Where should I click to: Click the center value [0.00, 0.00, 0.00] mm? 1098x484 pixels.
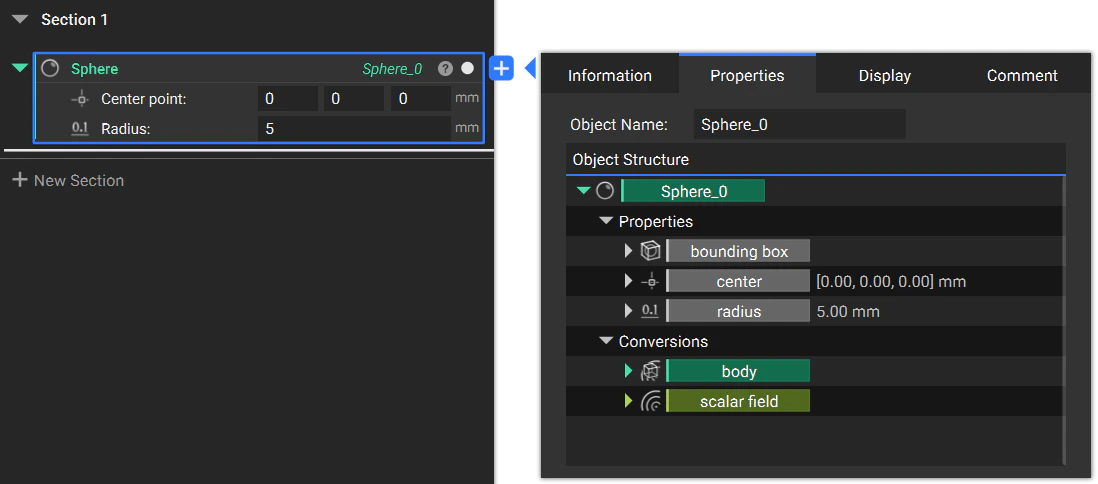[x=891, y=282]
